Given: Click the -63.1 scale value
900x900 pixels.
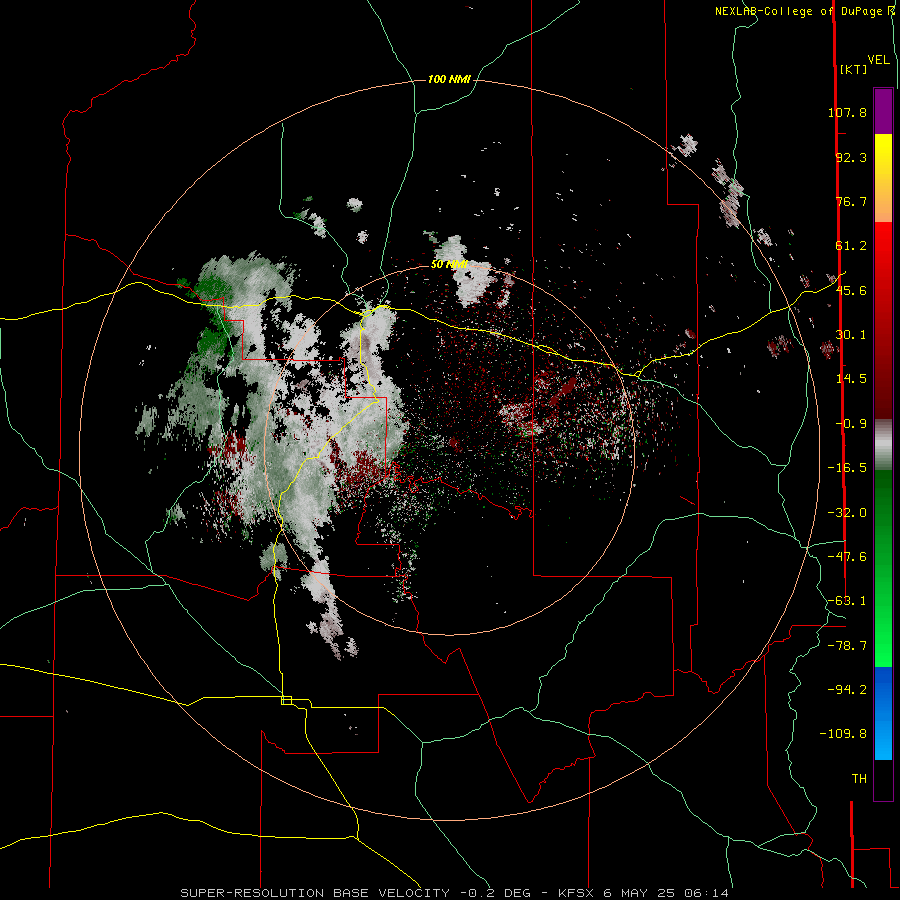Looking at the screenshot, I should (847, 601).
